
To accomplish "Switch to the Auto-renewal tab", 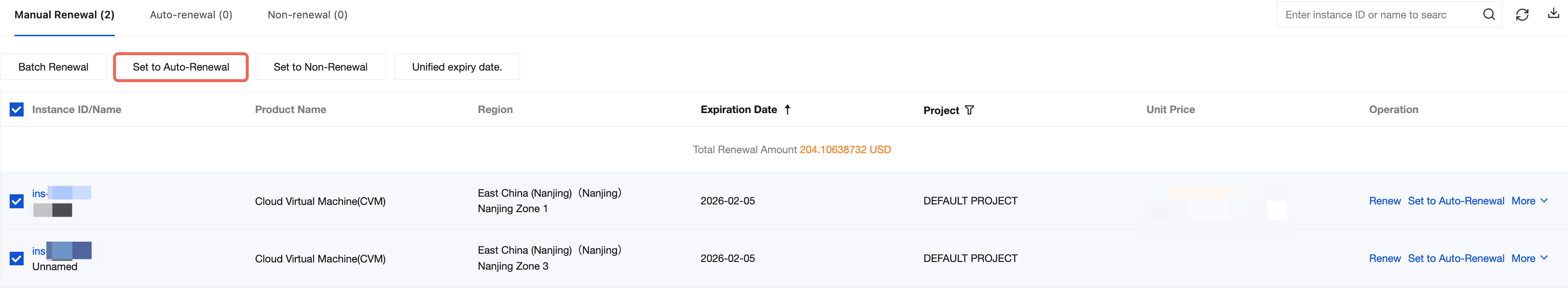I will pos(191,14).
